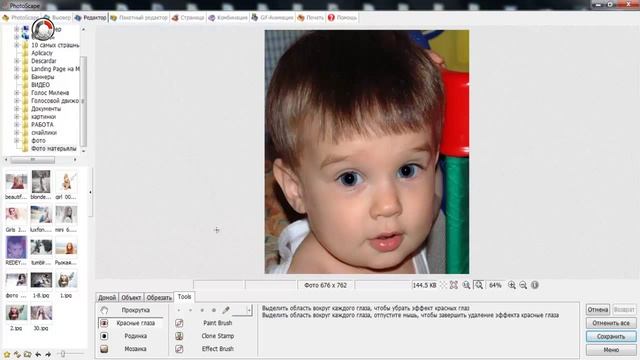Expand the Документы folder node
640x360 pixels.
pos(17,109)
